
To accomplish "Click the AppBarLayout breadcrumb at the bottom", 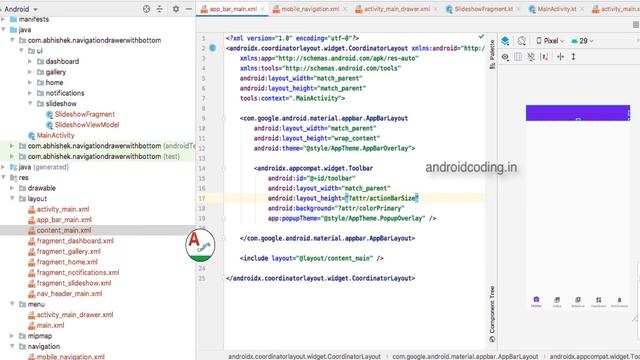I will 465,356.
